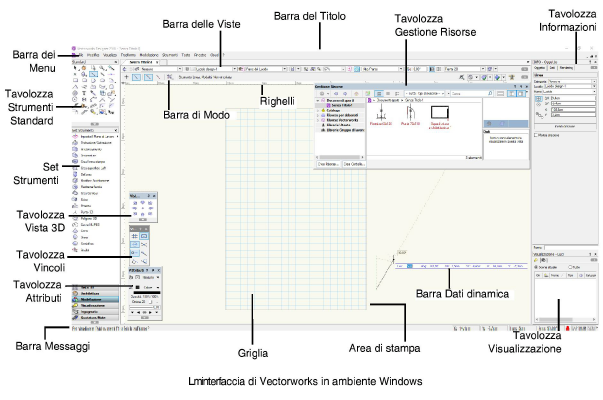
Task: Click the Crea Cartella... button
Action: (x=354, y=164)
